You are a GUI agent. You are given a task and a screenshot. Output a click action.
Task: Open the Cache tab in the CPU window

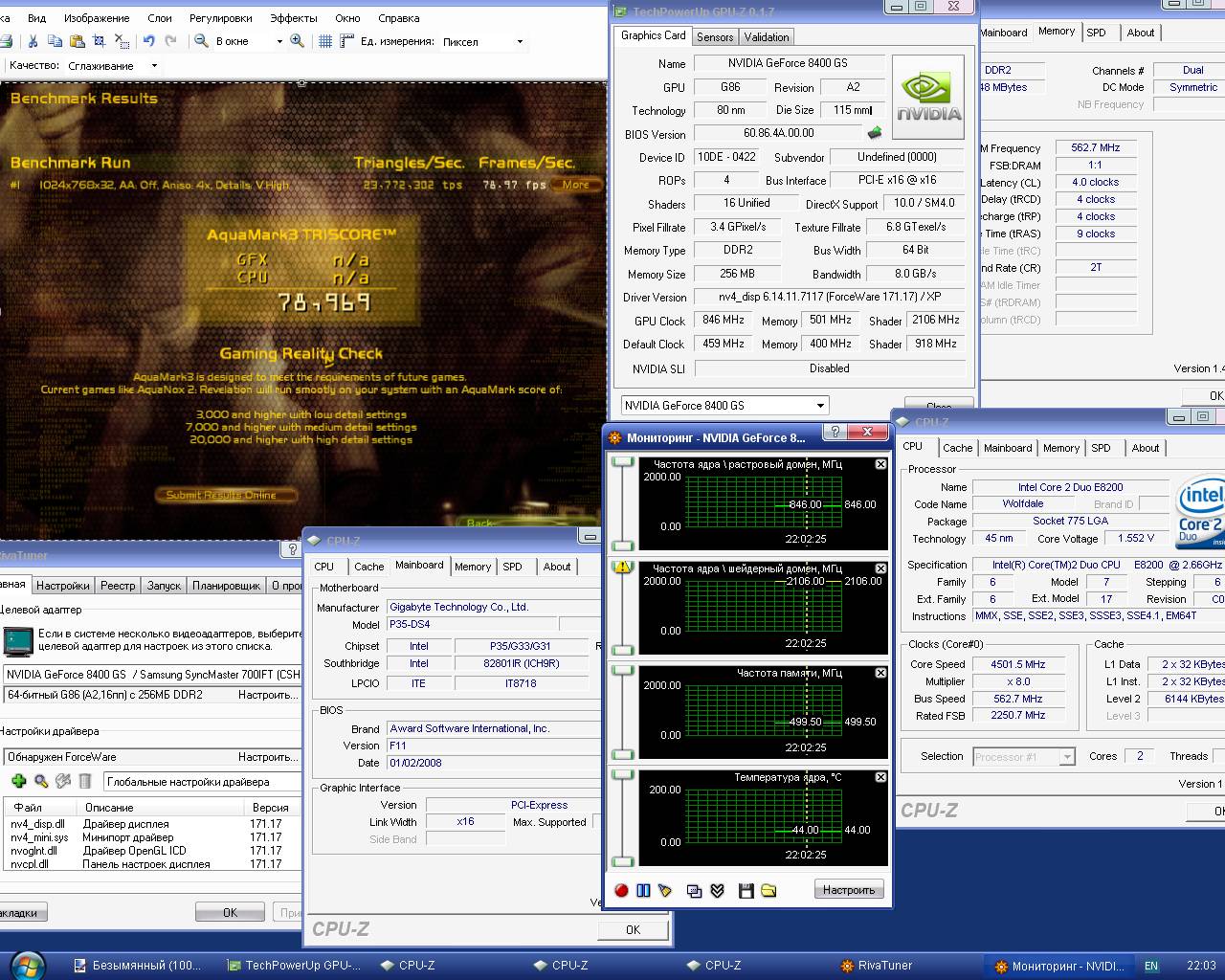pyautogui.click(x=957, y=448)
